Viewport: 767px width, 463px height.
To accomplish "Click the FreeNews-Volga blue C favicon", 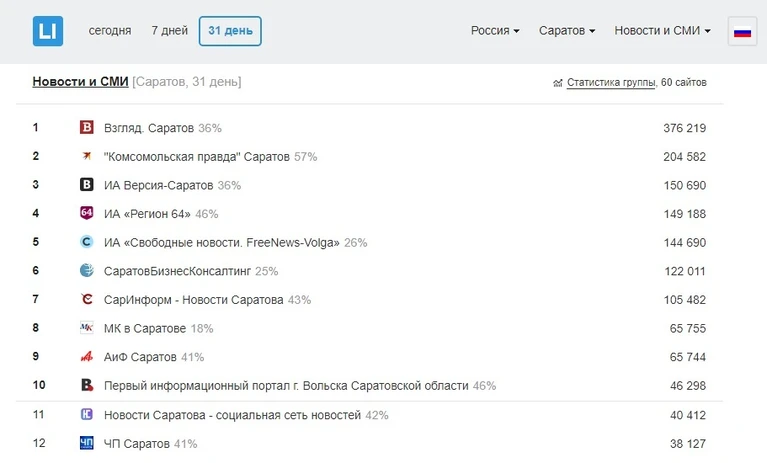I will click(x=87, y=242).
